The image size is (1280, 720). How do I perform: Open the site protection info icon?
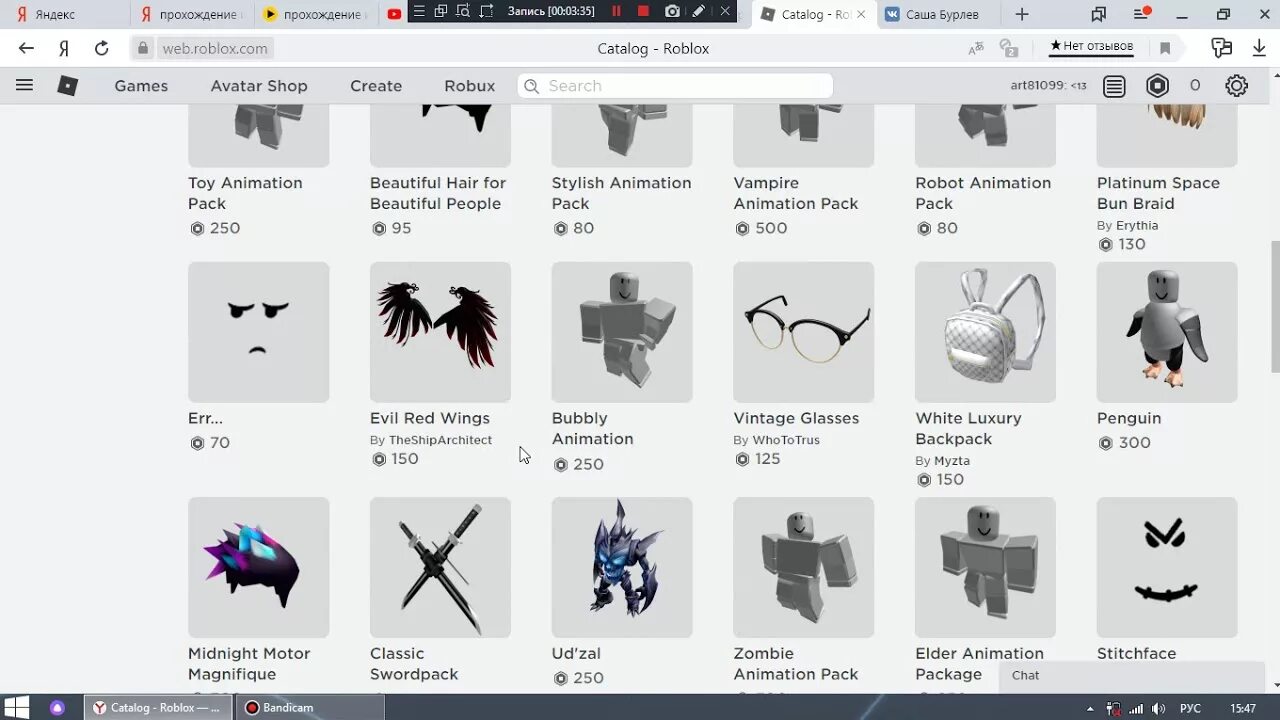point(1008,48)
